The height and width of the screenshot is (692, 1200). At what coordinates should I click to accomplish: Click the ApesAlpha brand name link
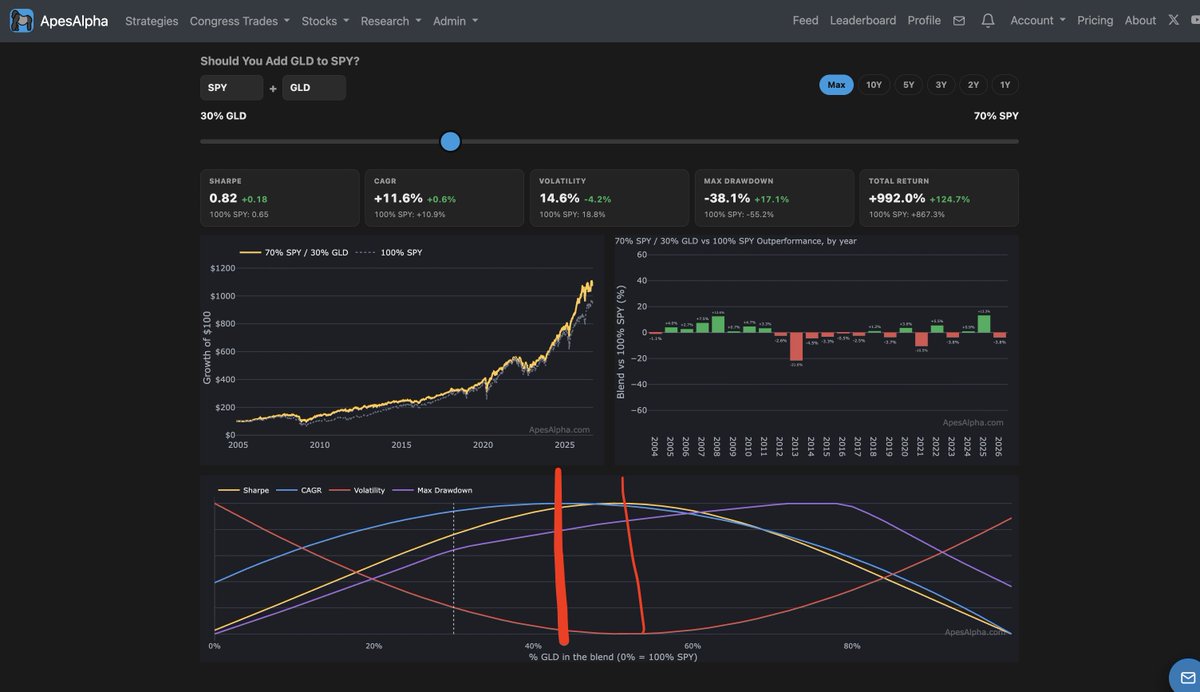(x=74, y=20)
